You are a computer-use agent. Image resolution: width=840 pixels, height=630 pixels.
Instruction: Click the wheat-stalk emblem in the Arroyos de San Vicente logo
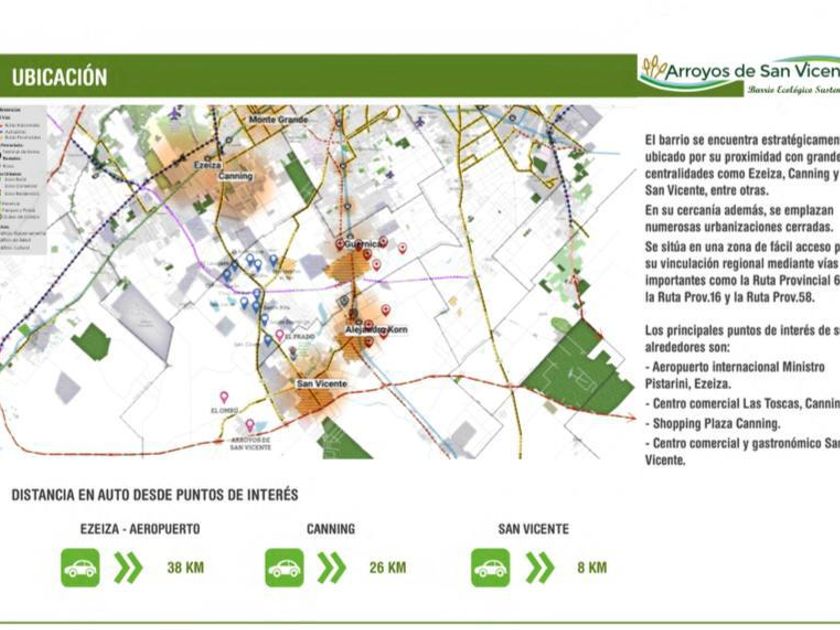click(654, 67)
